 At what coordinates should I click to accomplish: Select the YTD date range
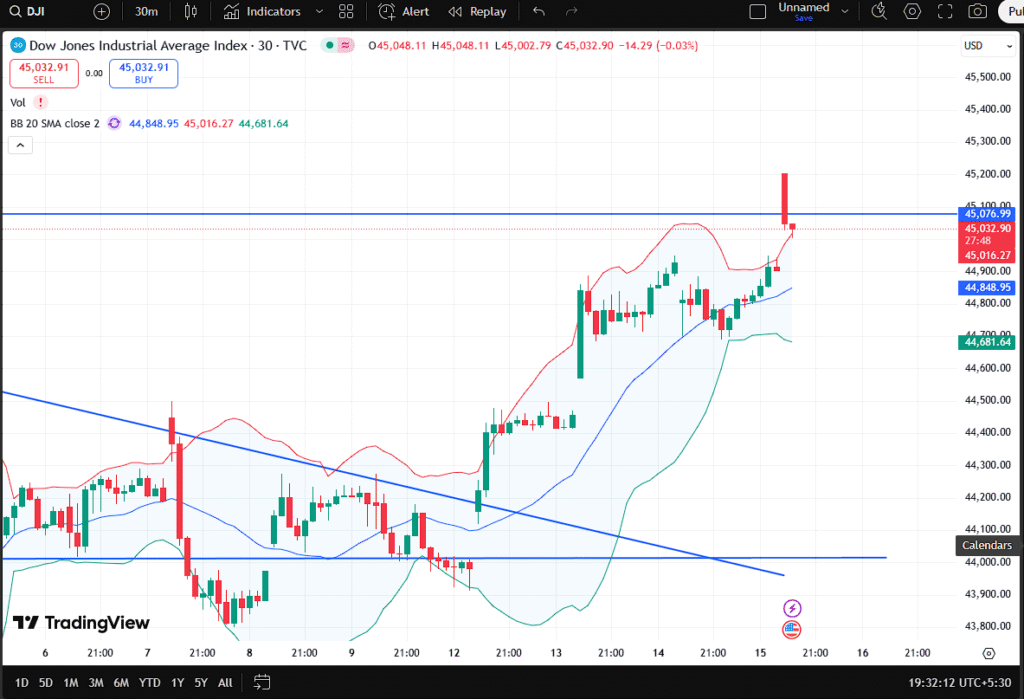tap(150, 683)
